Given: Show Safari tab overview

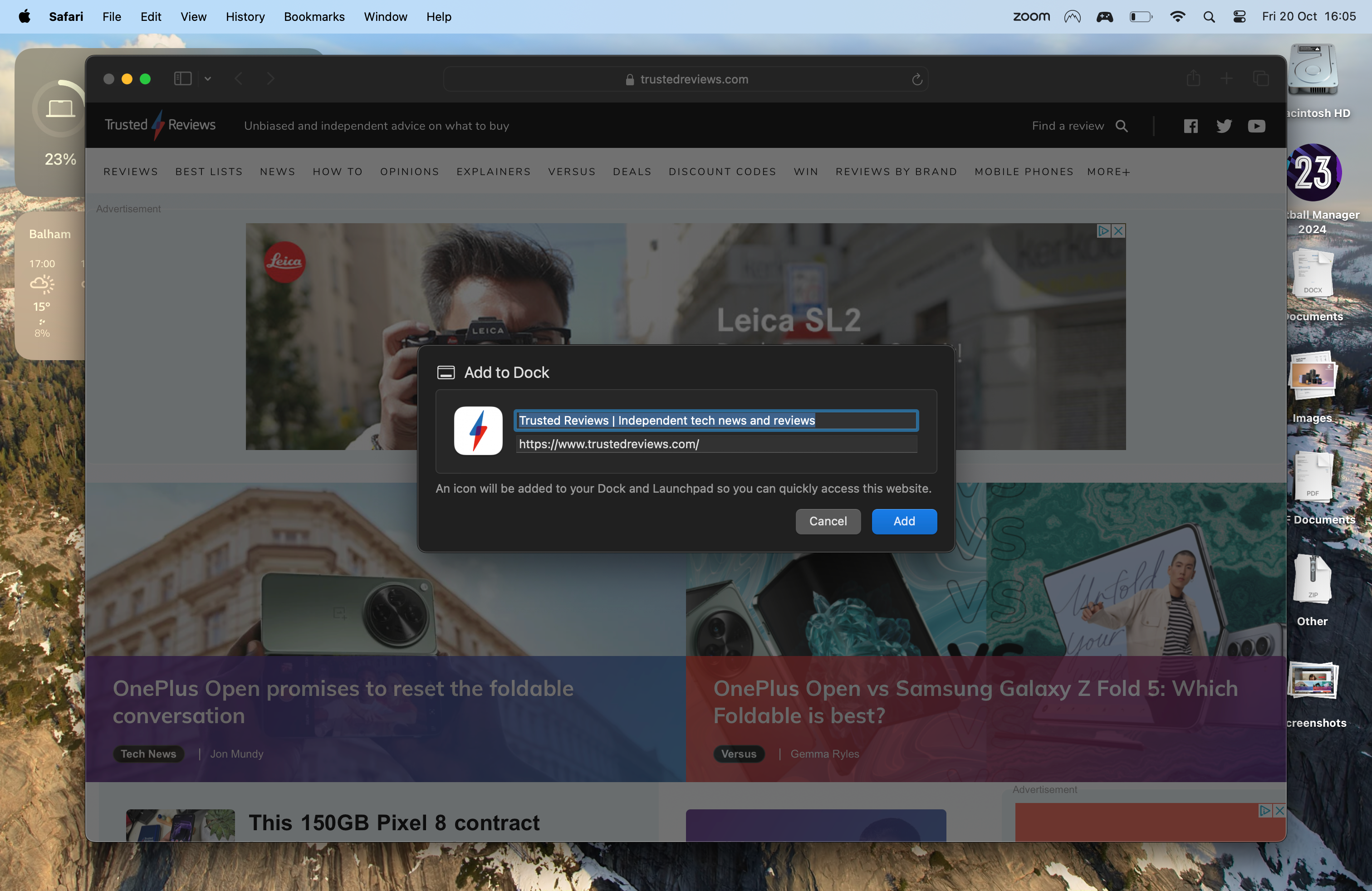Looking at the screenshot, I should click(x=1261, y=78).
